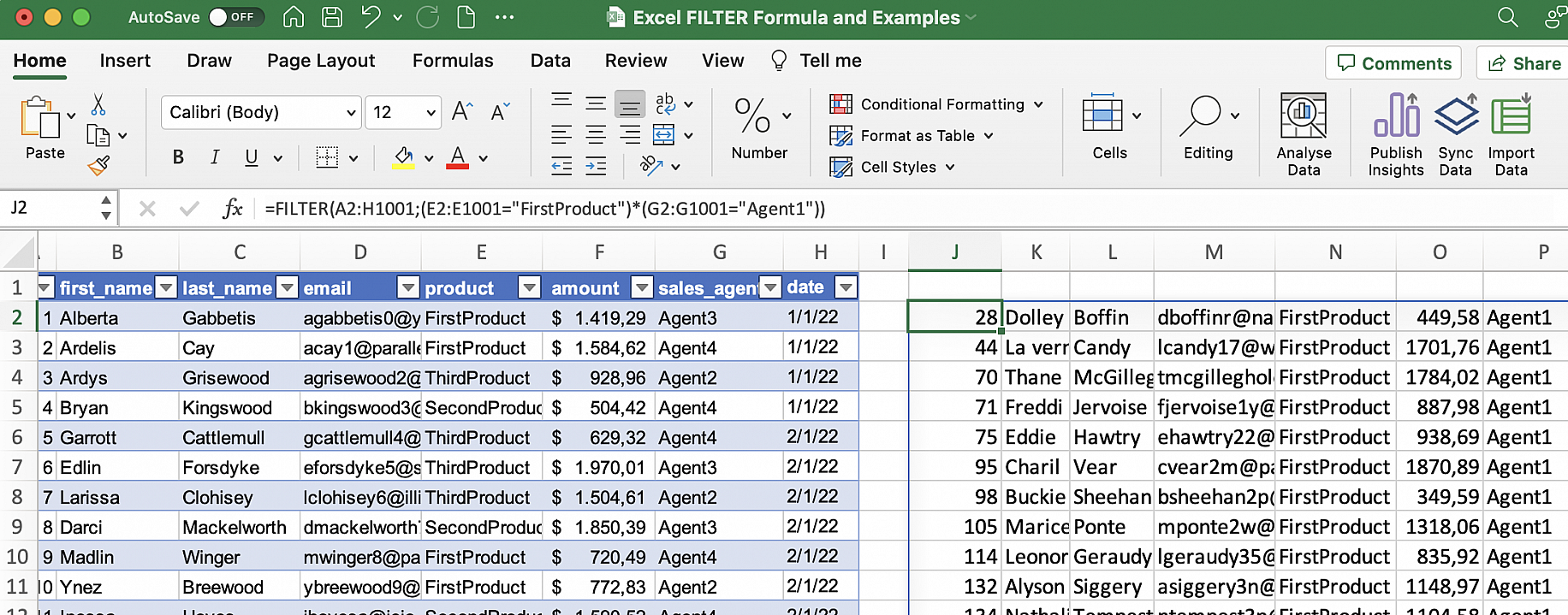Image resolution: width=1568 pixels, height=615 pixels.
Task: Click the Align Top icon
Action: pos(561,100)
